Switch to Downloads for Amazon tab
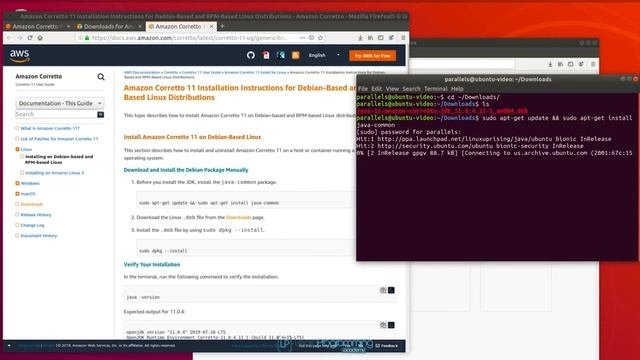 coord(108,26)
